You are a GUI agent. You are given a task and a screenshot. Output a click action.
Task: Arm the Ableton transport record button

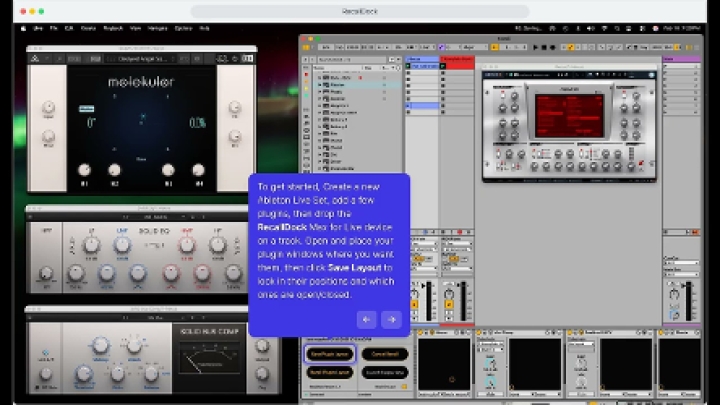tap(552, 47)
